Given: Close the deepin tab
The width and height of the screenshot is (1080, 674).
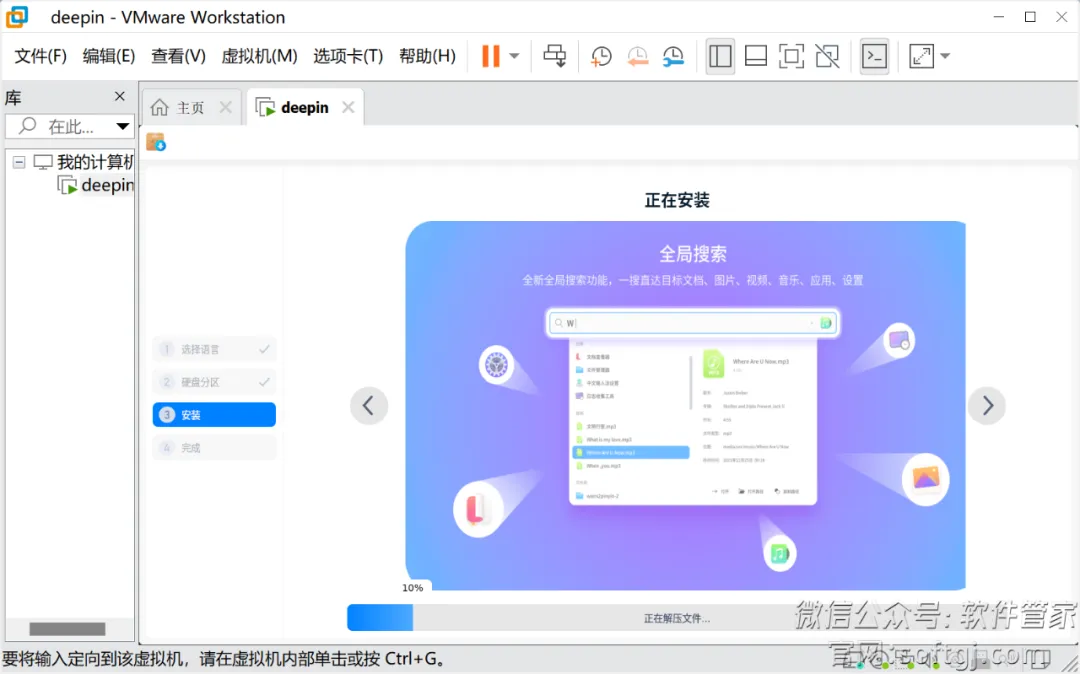Looking at the screenshot, I should coord(349,107).
